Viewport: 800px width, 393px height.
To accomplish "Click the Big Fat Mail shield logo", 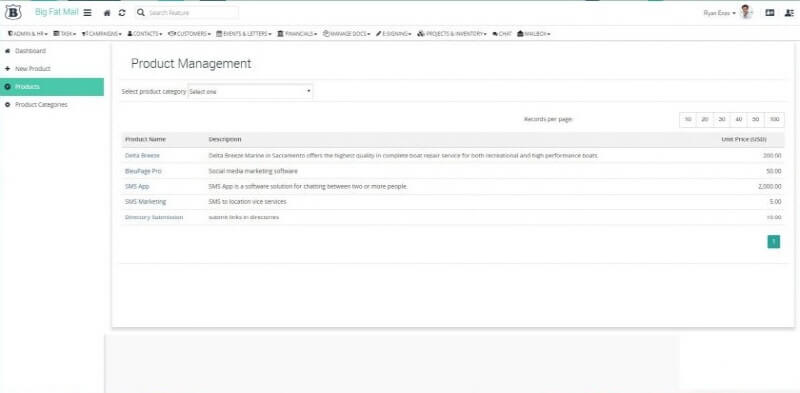I will (x=13, y=12).
